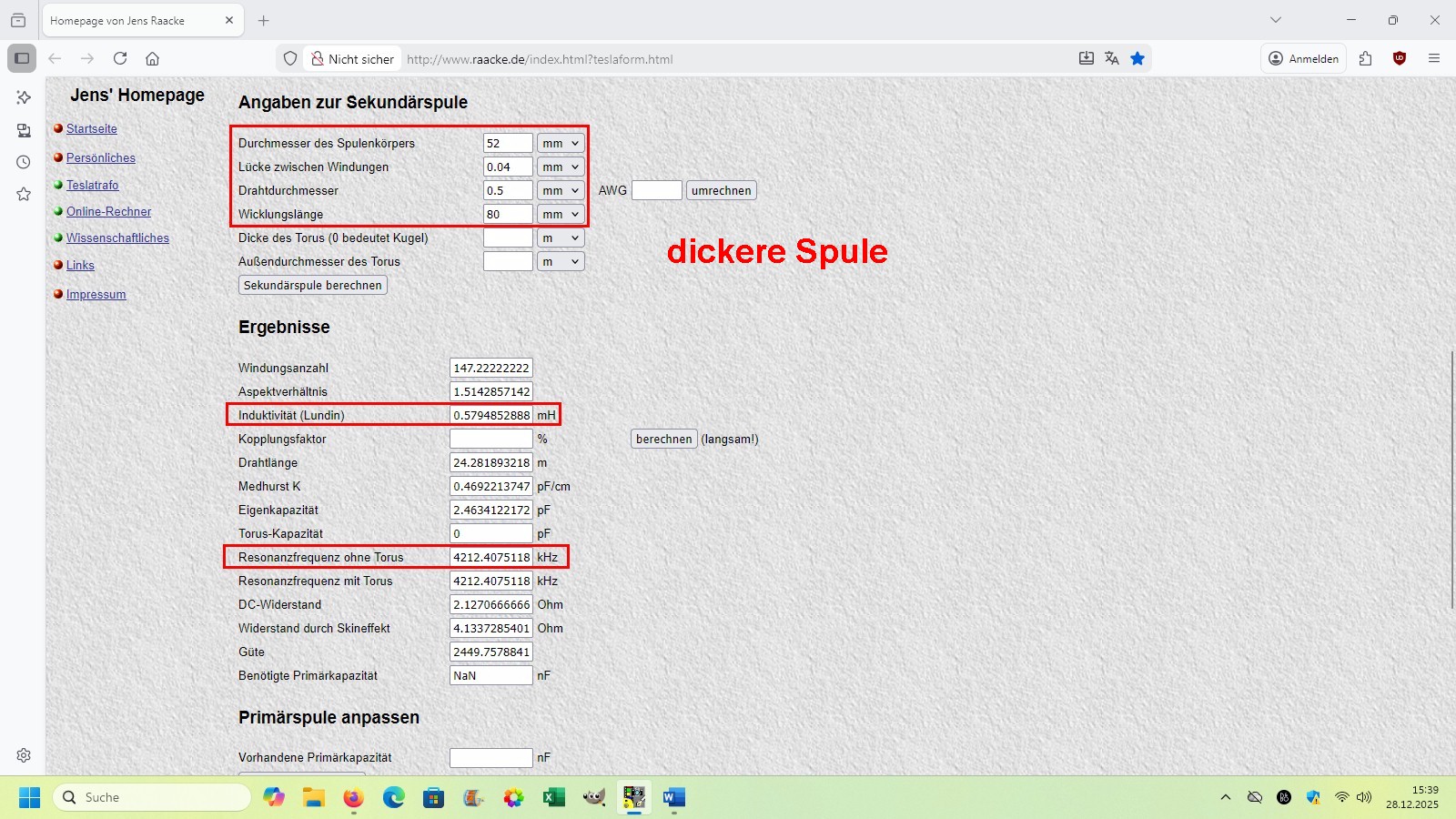Image resolution: width=1456 pixels, height=819 pixels.
Task: Open the 'Impressum' link
Action: tap(96, 295)
